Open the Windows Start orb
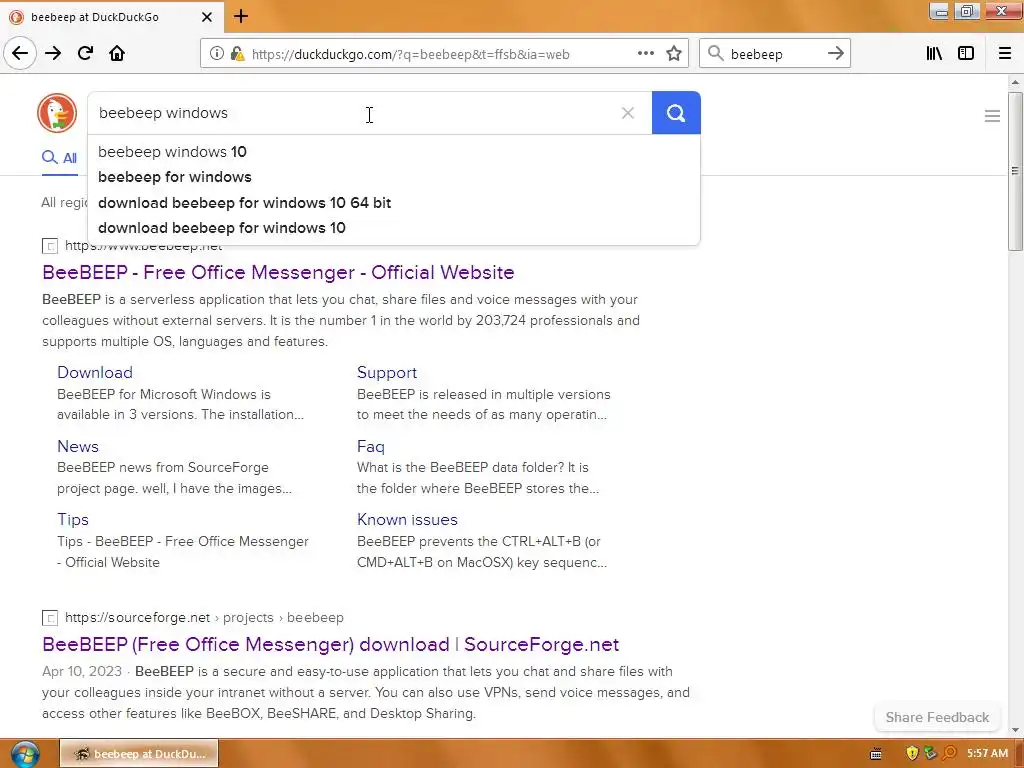The width and height of the screenshot is (1024, 768). pyautogui.click(x=24, y=754)
